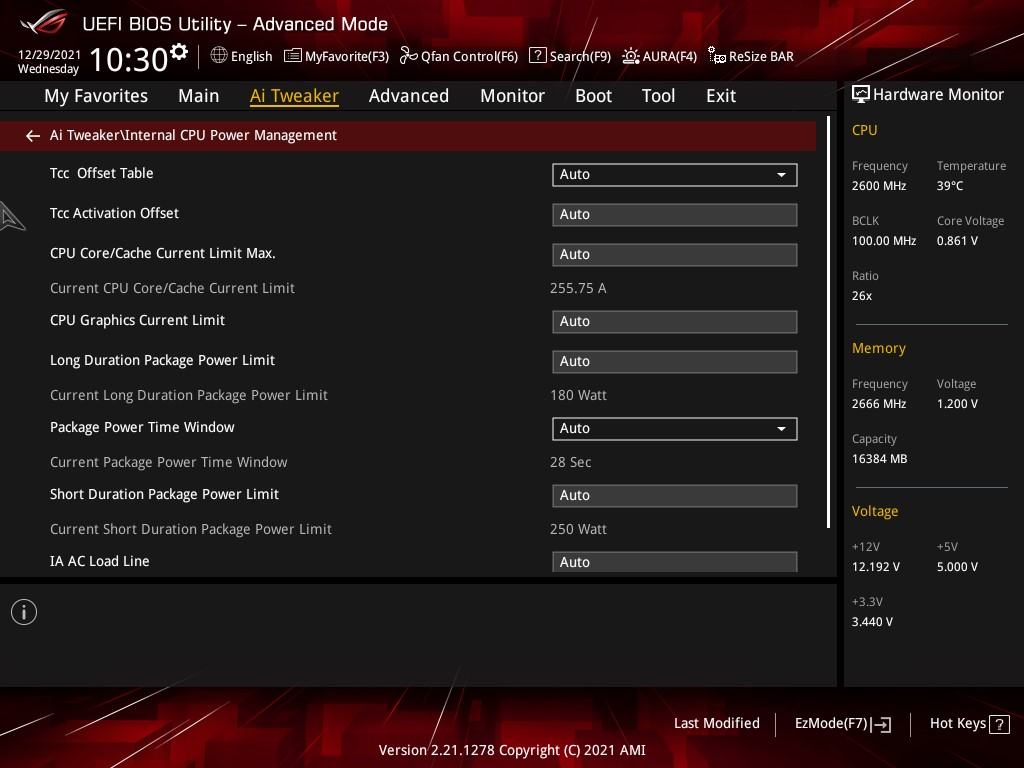This screenshot has height=768, width=1024.
Task: Click the 28 Sec value
Action: [570, 462]
